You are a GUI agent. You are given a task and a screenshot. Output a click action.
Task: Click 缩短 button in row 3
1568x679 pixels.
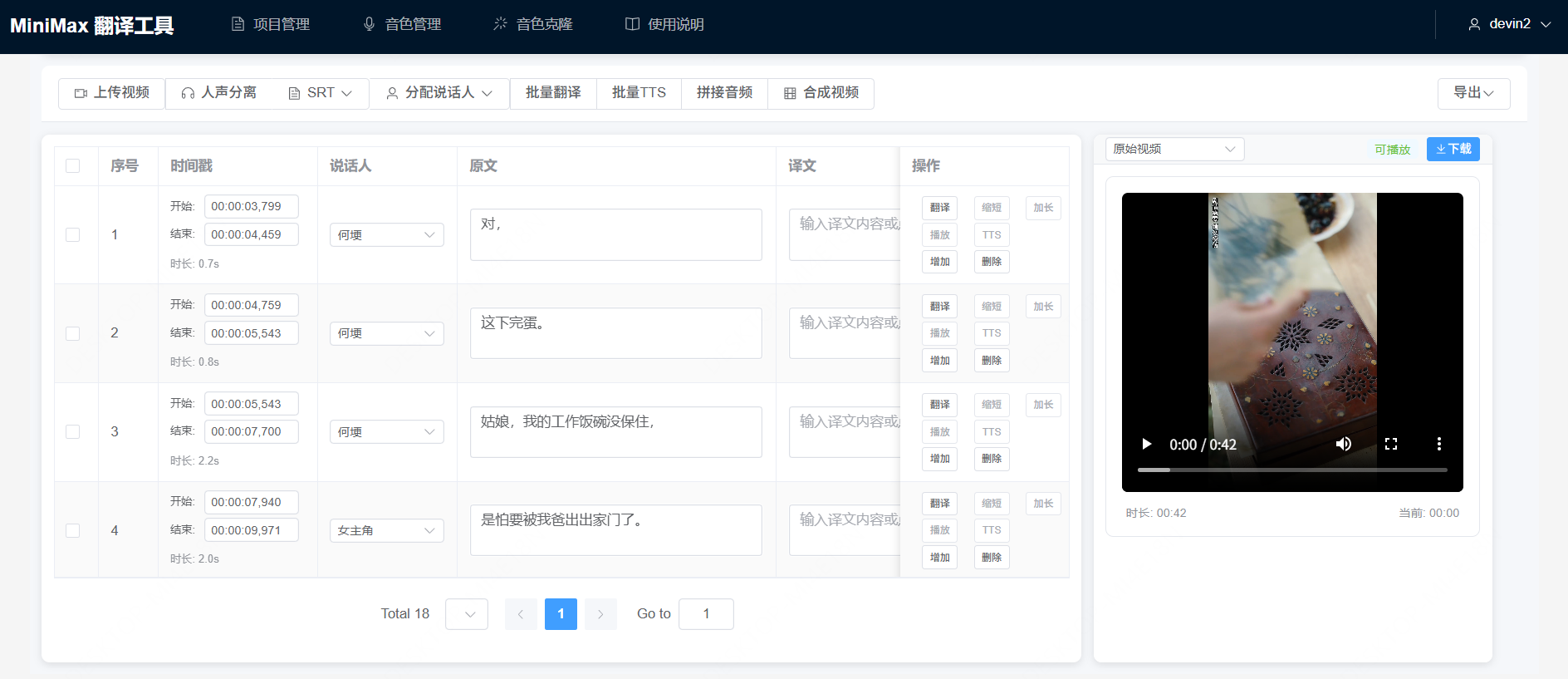click(992, 405)
